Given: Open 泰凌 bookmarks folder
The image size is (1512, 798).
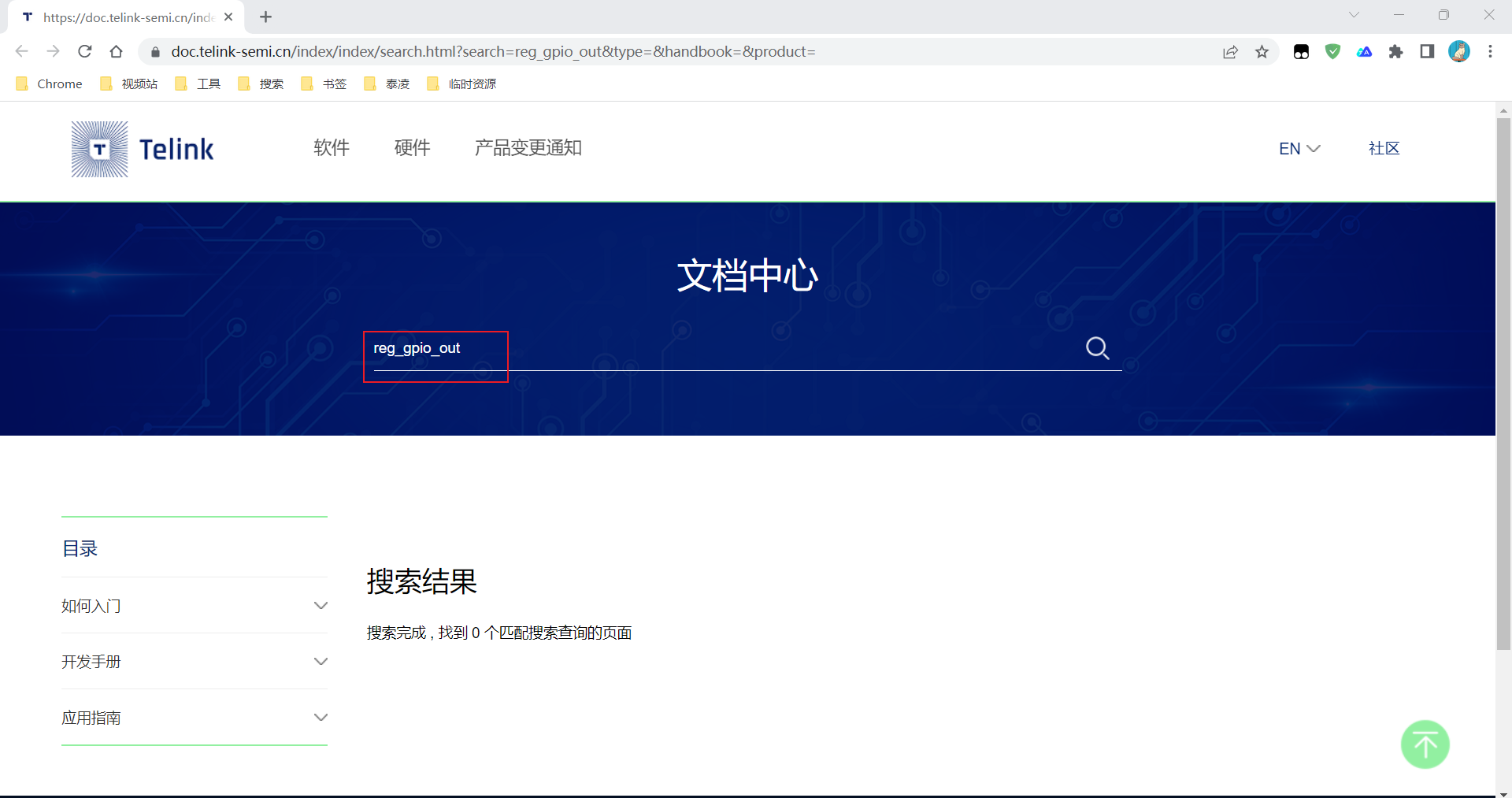Looking at the screenshot, I should pyautogui.click(x=387, y=84).
